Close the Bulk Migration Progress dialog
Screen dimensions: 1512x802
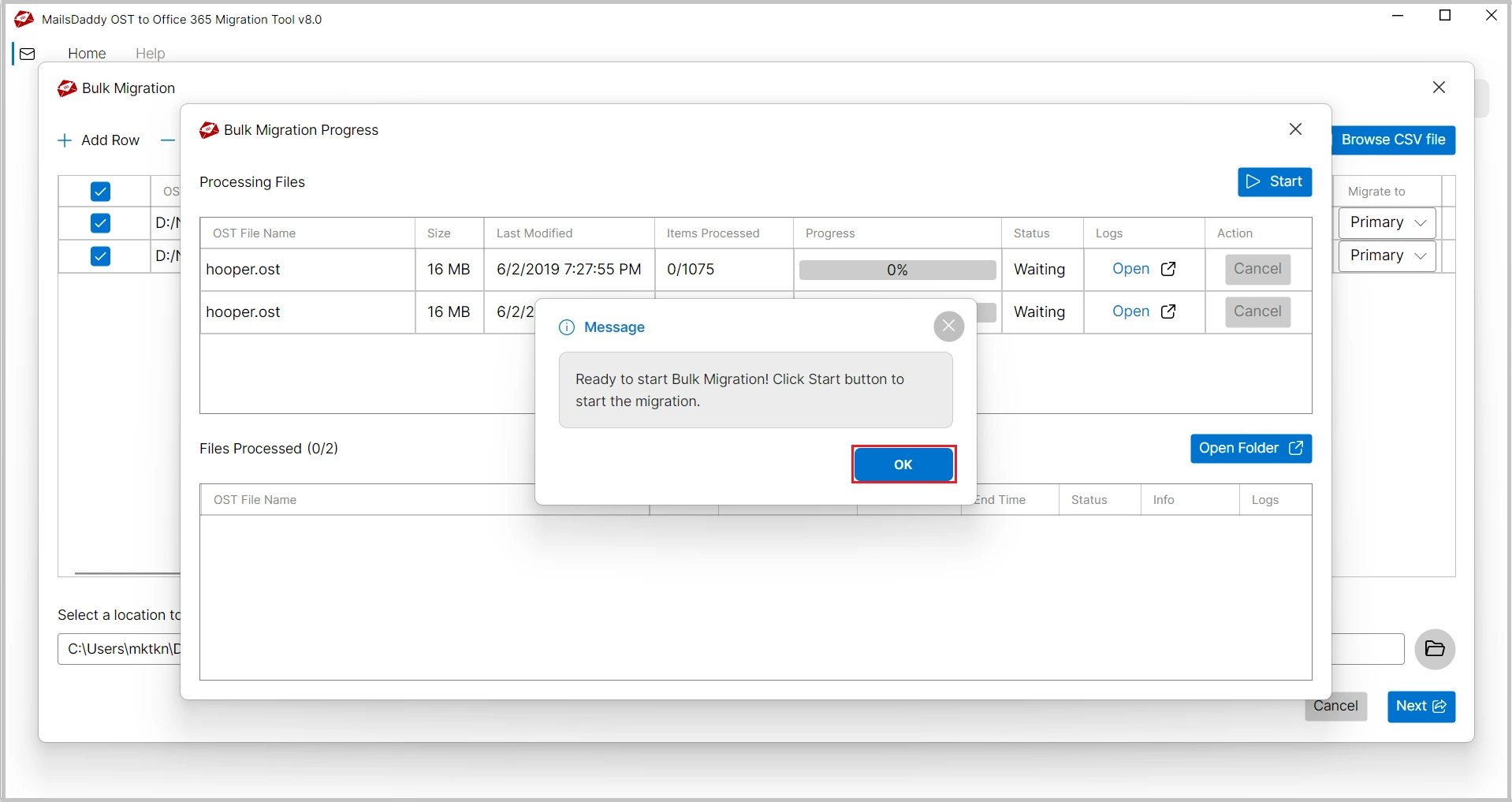pyautogui.click(x=1295, y=129)
